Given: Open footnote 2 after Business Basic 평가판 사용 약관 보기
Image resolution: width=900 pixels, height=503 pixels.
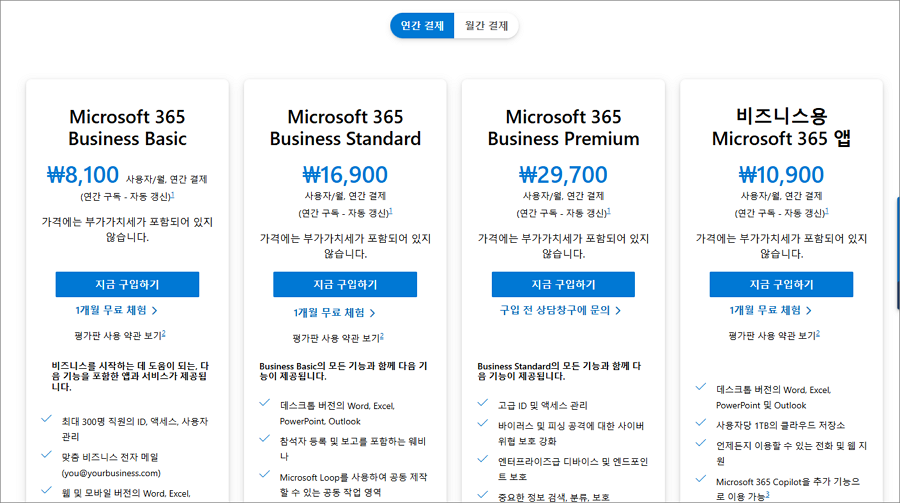Looking at the screenshot, I should (x=164, y=333).
